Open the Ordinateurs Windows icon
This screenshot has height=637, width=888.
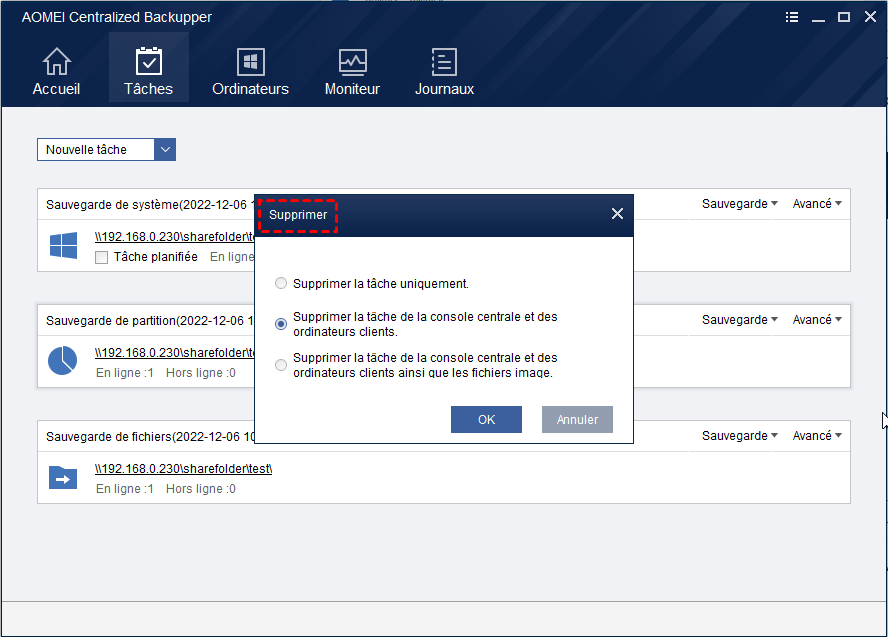coord(250,62)
